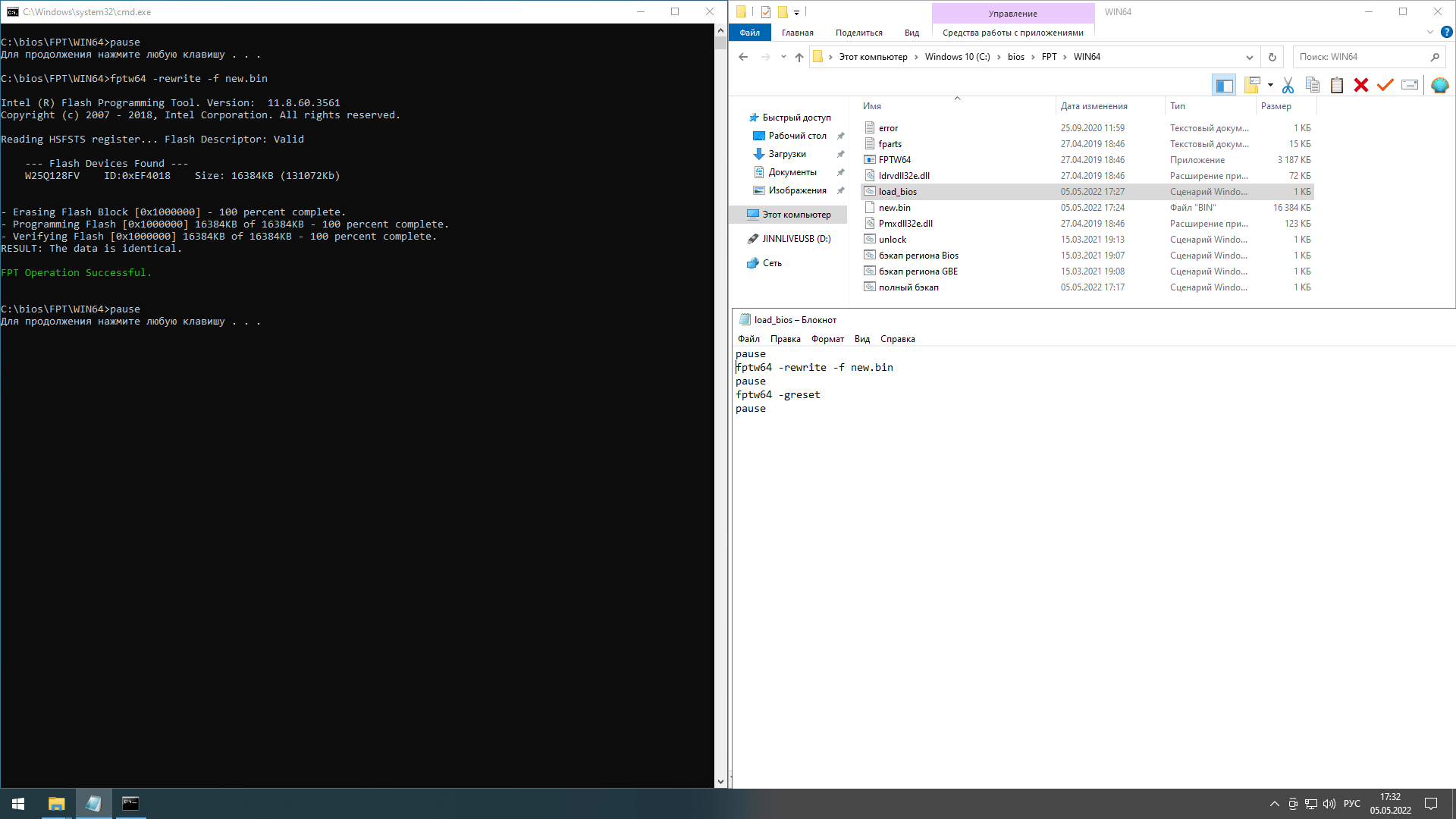Expand the ribbon chevron in Explorer
Viewport: 1456px width, 819px height.
(x=1429, y=33)
